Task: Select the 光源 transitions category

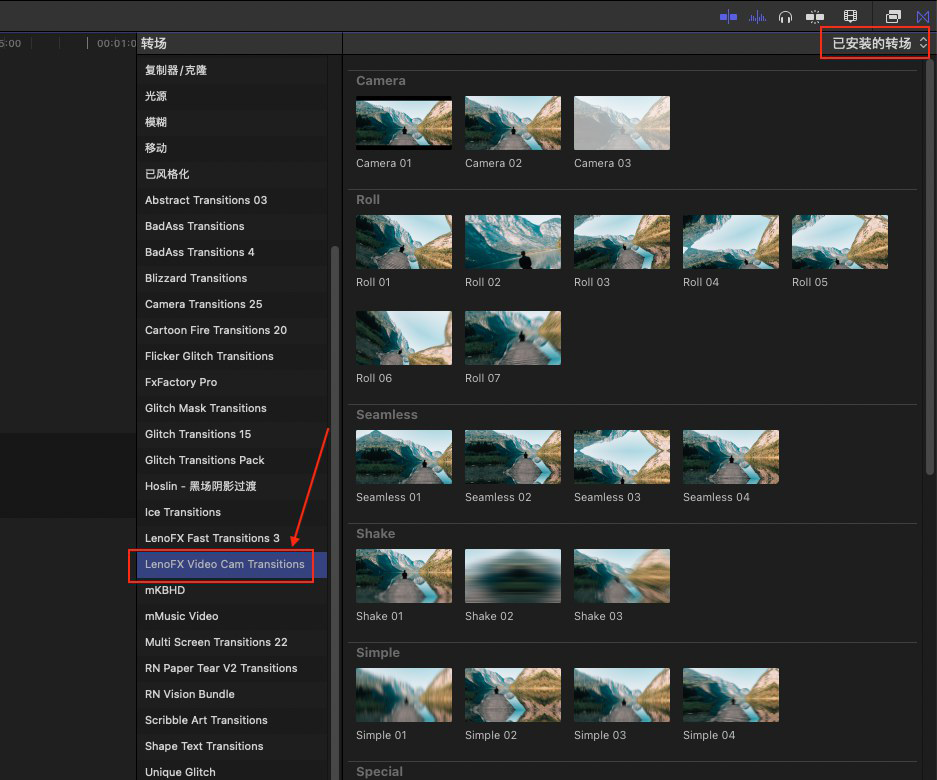Action: [232, 96]
